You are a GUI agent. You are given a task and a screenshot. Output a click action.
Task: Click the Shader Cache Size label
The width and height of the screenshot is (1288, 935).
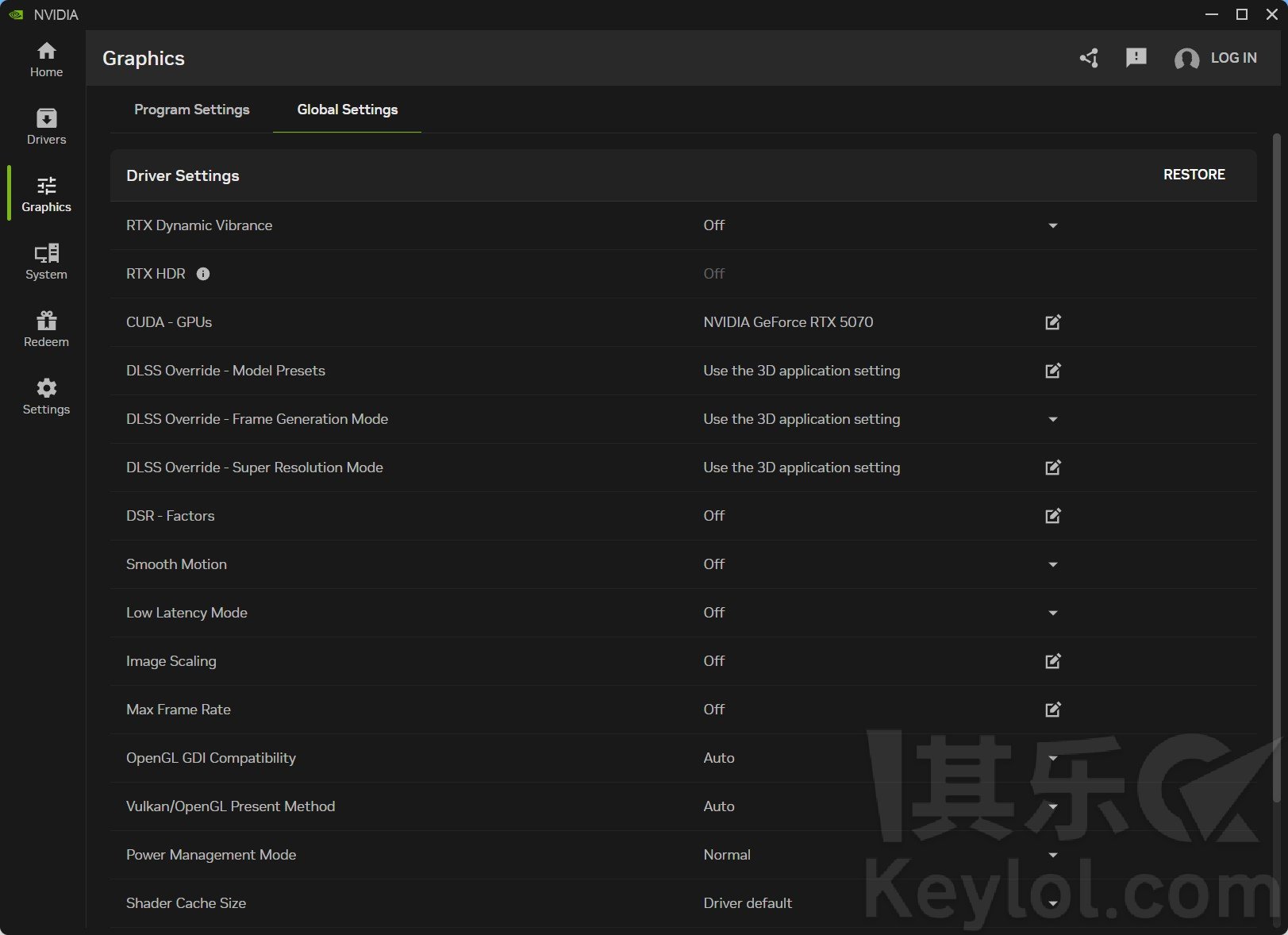[x=186, y=903]
